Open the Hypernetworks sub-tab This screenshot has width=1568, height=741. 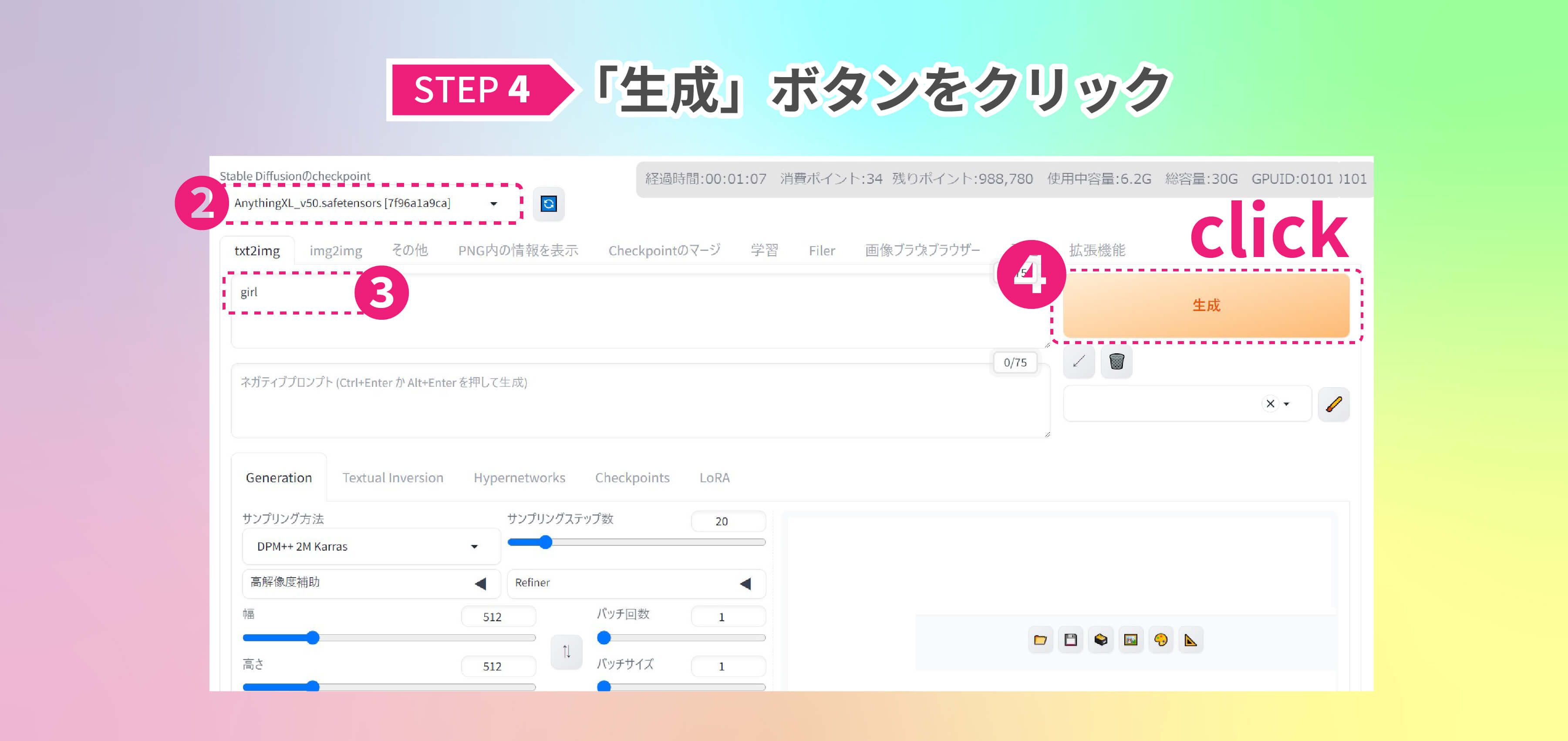(x=519, y=478)
